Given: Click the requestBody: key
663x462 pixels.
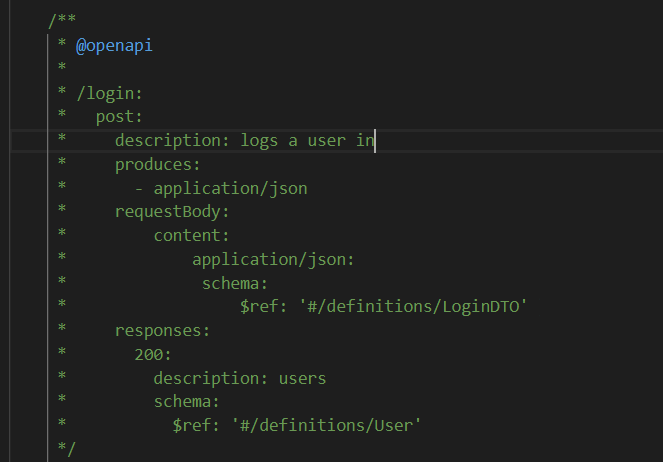Looking at the screenshot, I should 172,212.
